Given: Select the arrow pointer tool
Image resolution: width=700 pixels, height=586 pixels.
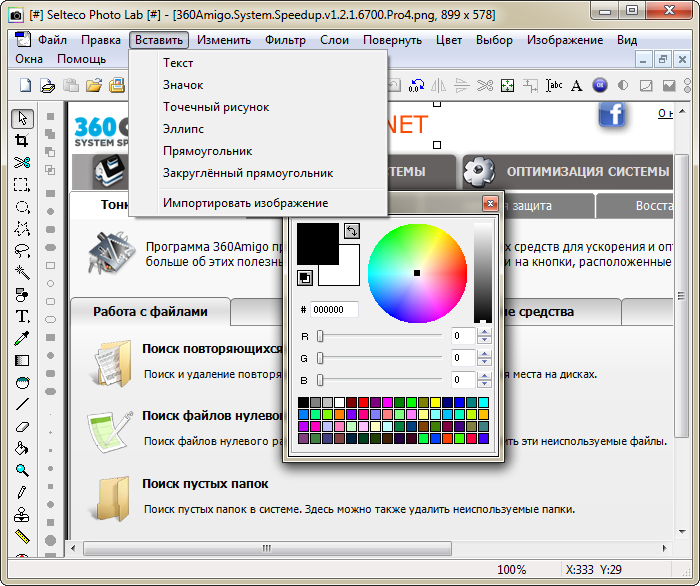Looking at the screenshot, I should pos(22,119).
